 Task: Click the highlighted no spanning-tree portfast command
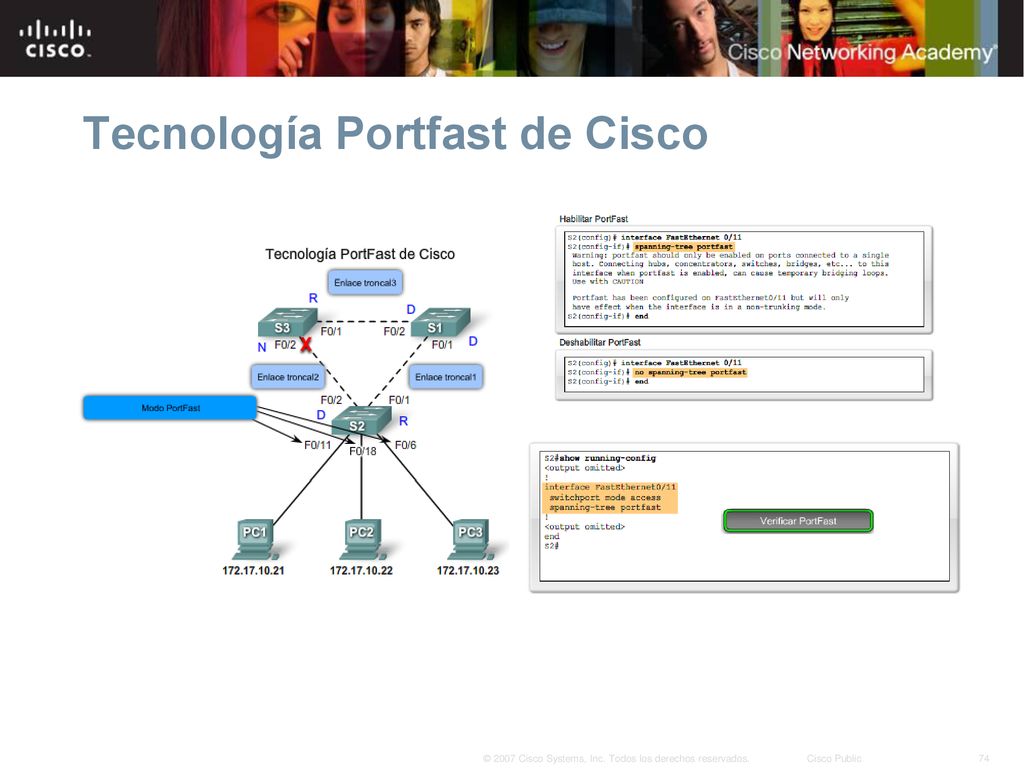pyautogui.click(x=690, y=372)
